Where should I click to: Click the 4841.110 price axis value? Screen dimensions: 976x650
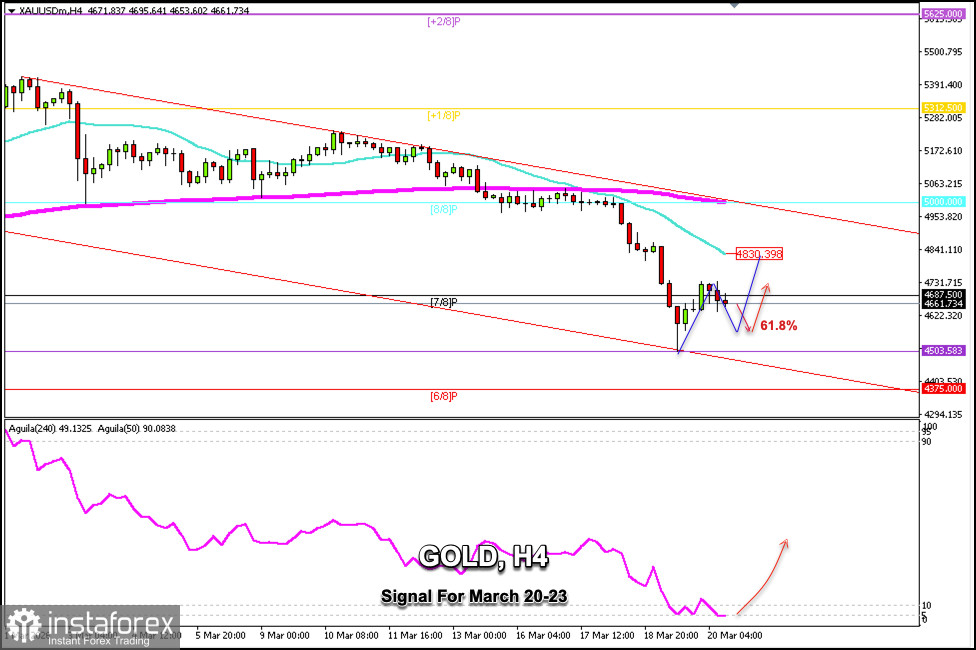pos(943,250)
